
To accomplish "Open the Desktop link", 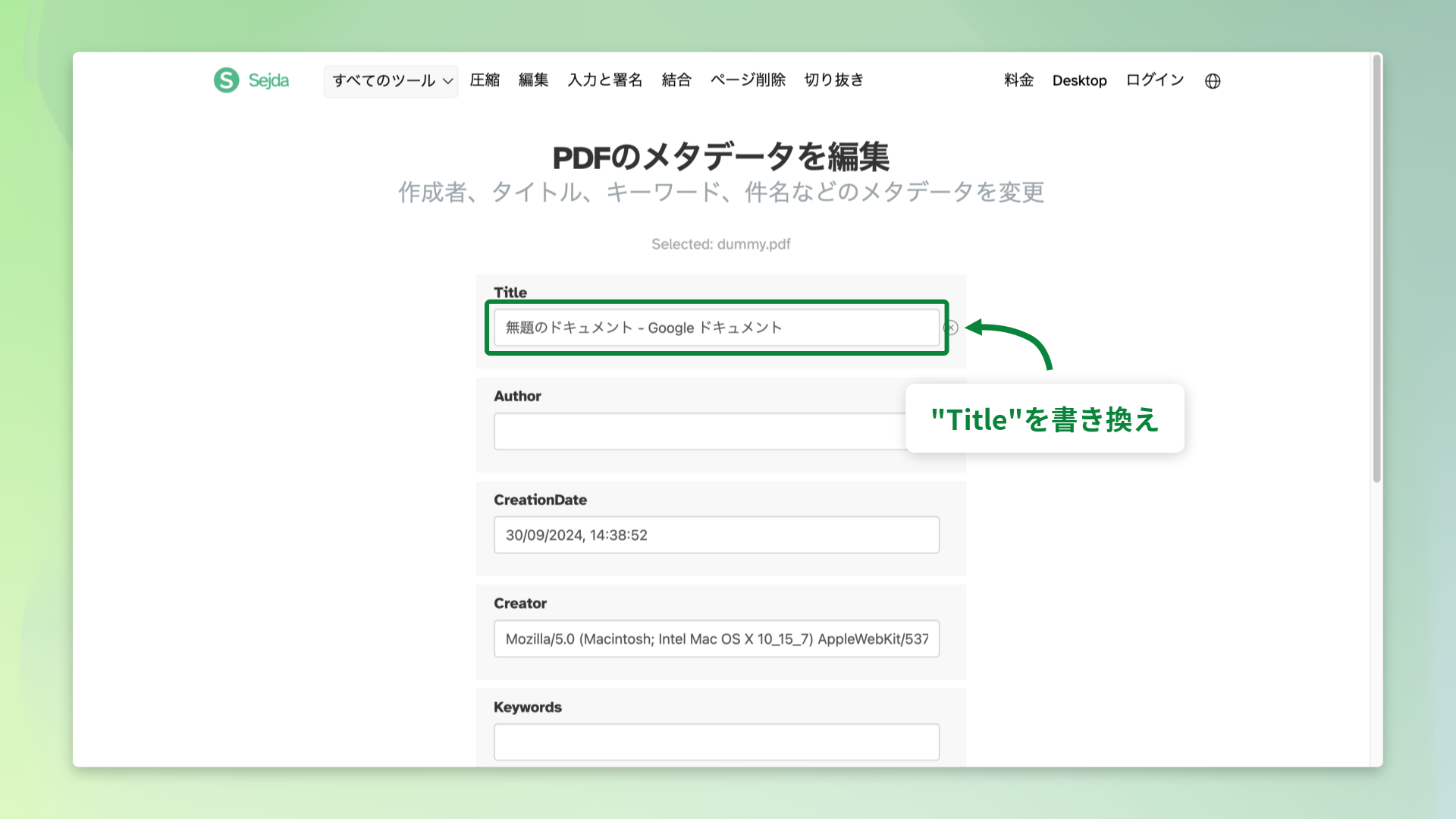I will 1079,80.
